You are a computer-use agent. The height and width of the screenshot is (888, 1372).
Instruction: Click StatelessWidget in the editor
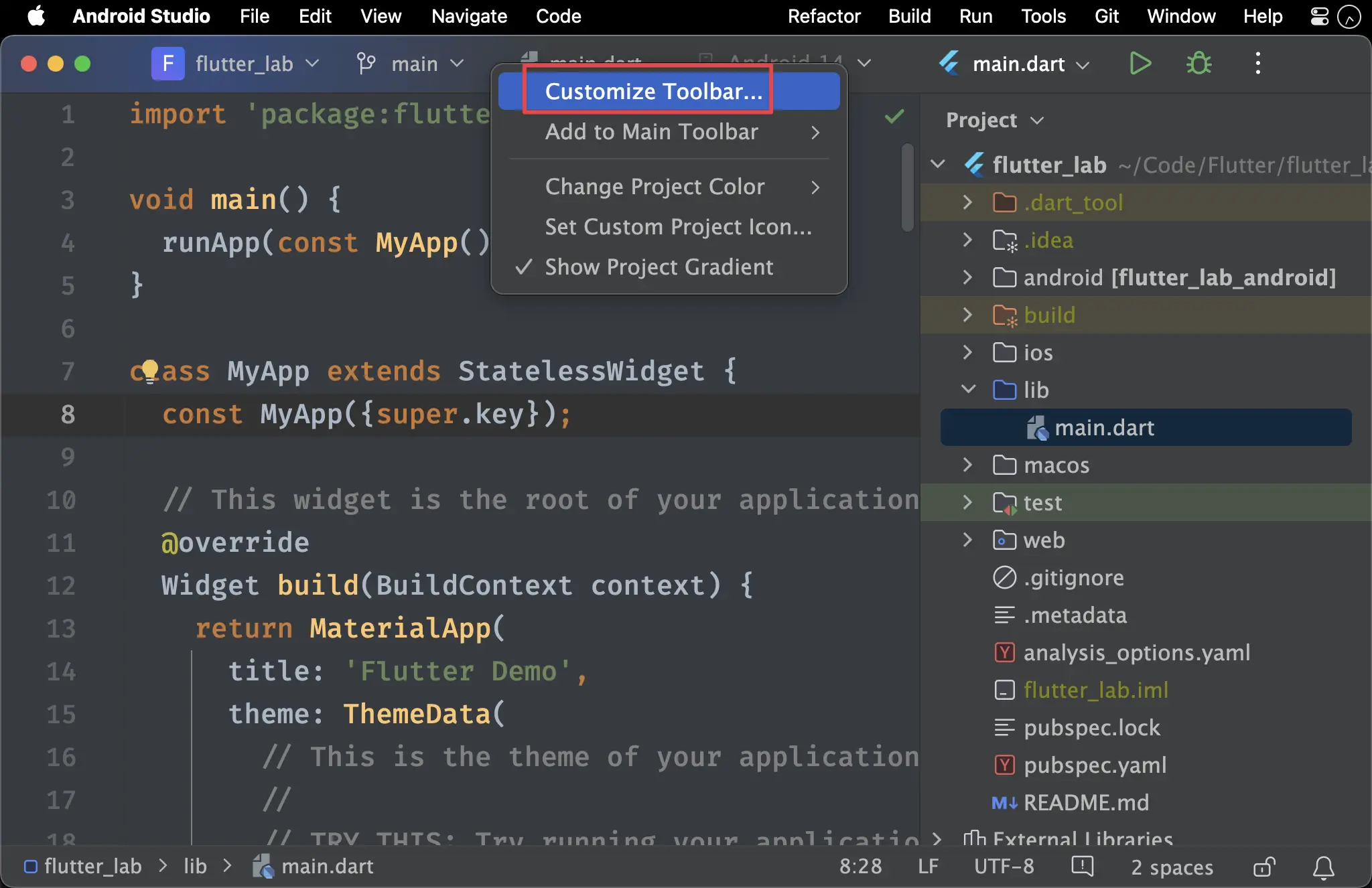click(581, 371)
